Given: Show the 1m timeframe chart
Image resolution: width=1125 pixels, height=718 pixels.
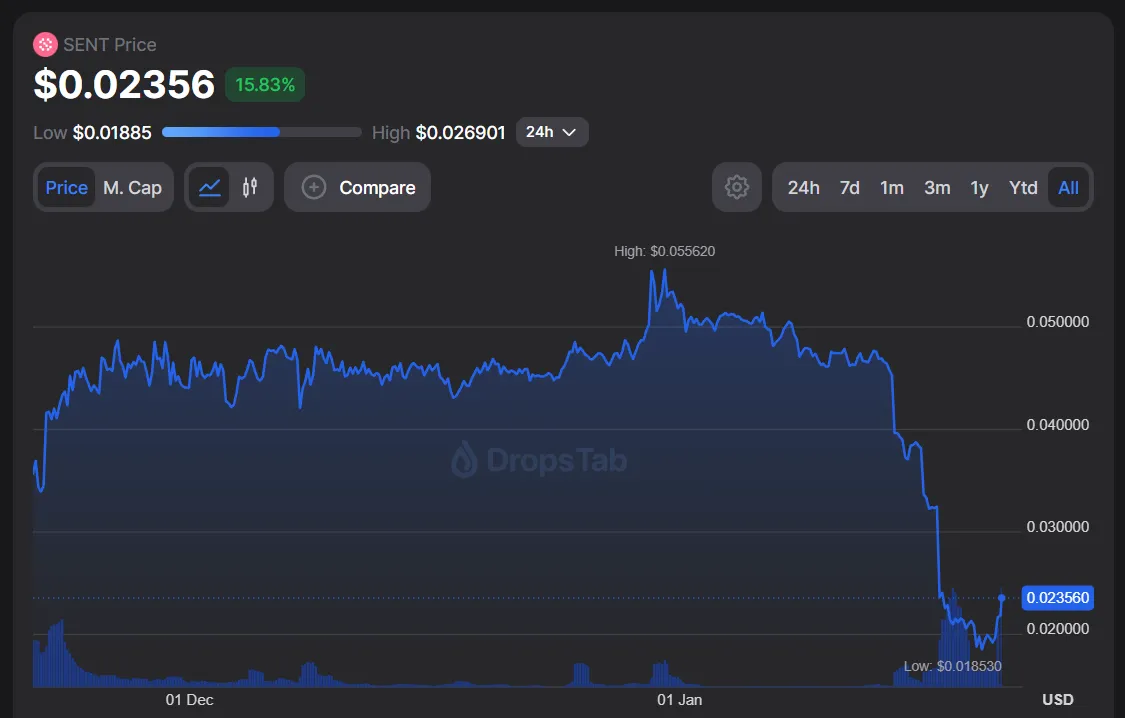Looking at the screenshot, I should [x=892, y=187].
